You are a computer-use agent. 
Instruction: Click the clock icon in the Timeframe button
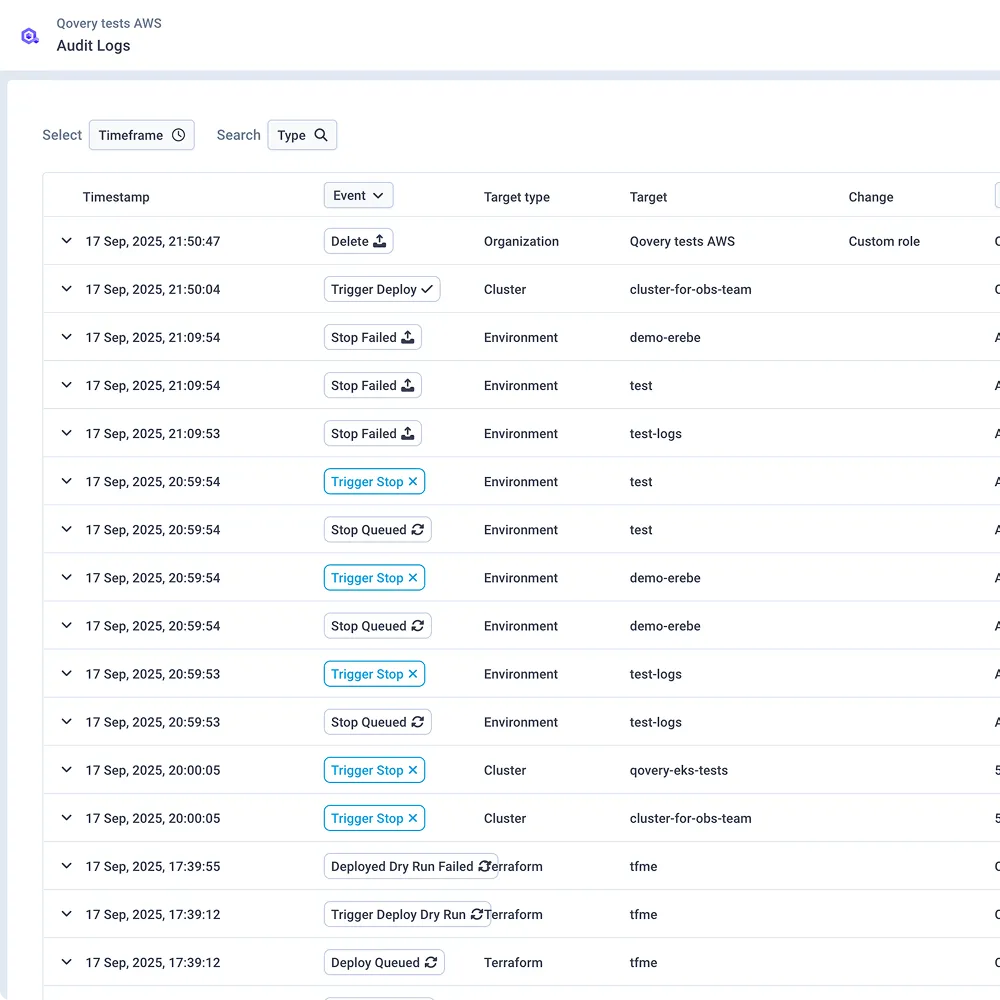(x=179, y=135)
